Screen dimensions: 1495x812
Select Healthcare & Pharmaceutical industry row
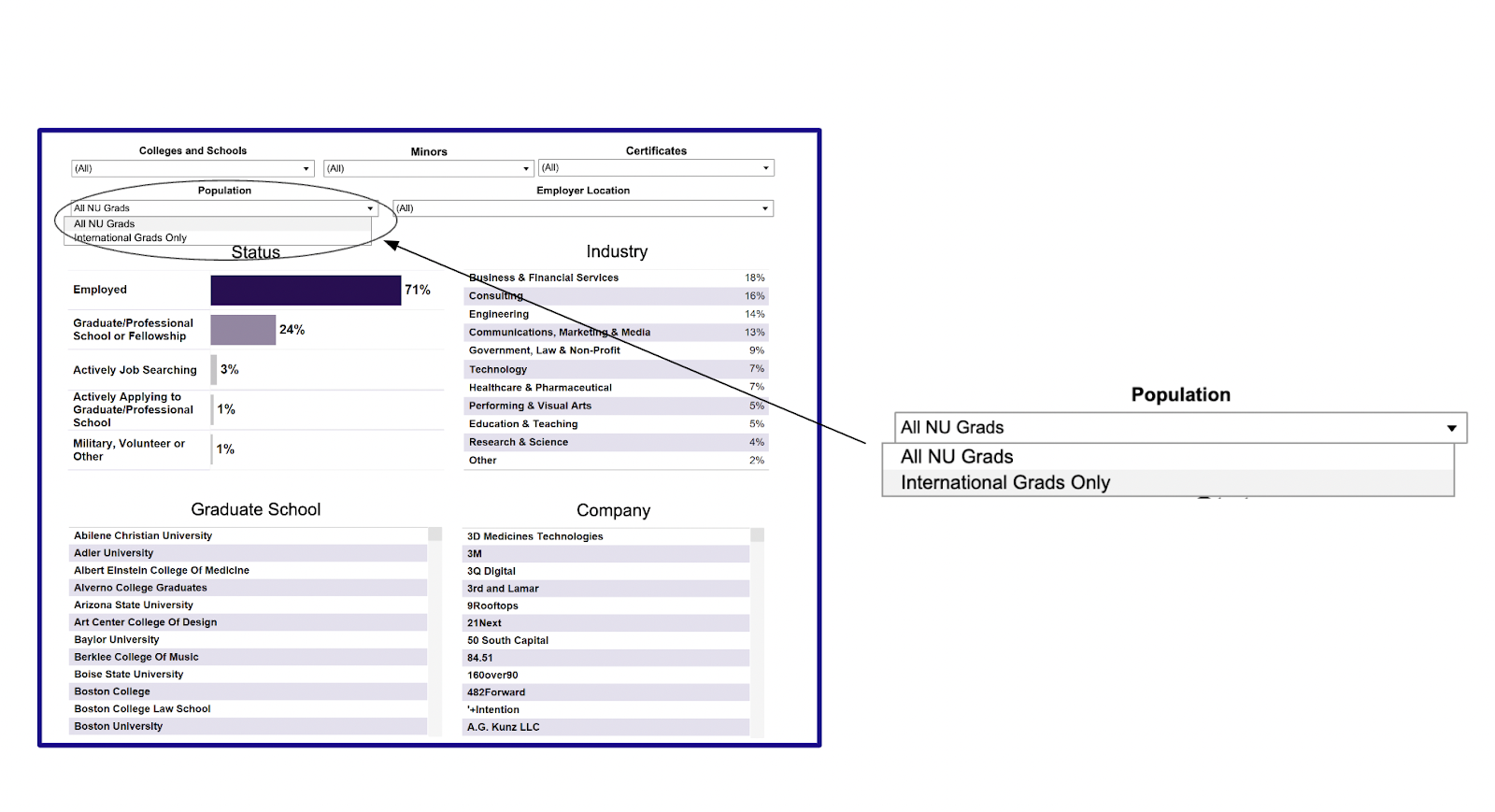point(617,387)
